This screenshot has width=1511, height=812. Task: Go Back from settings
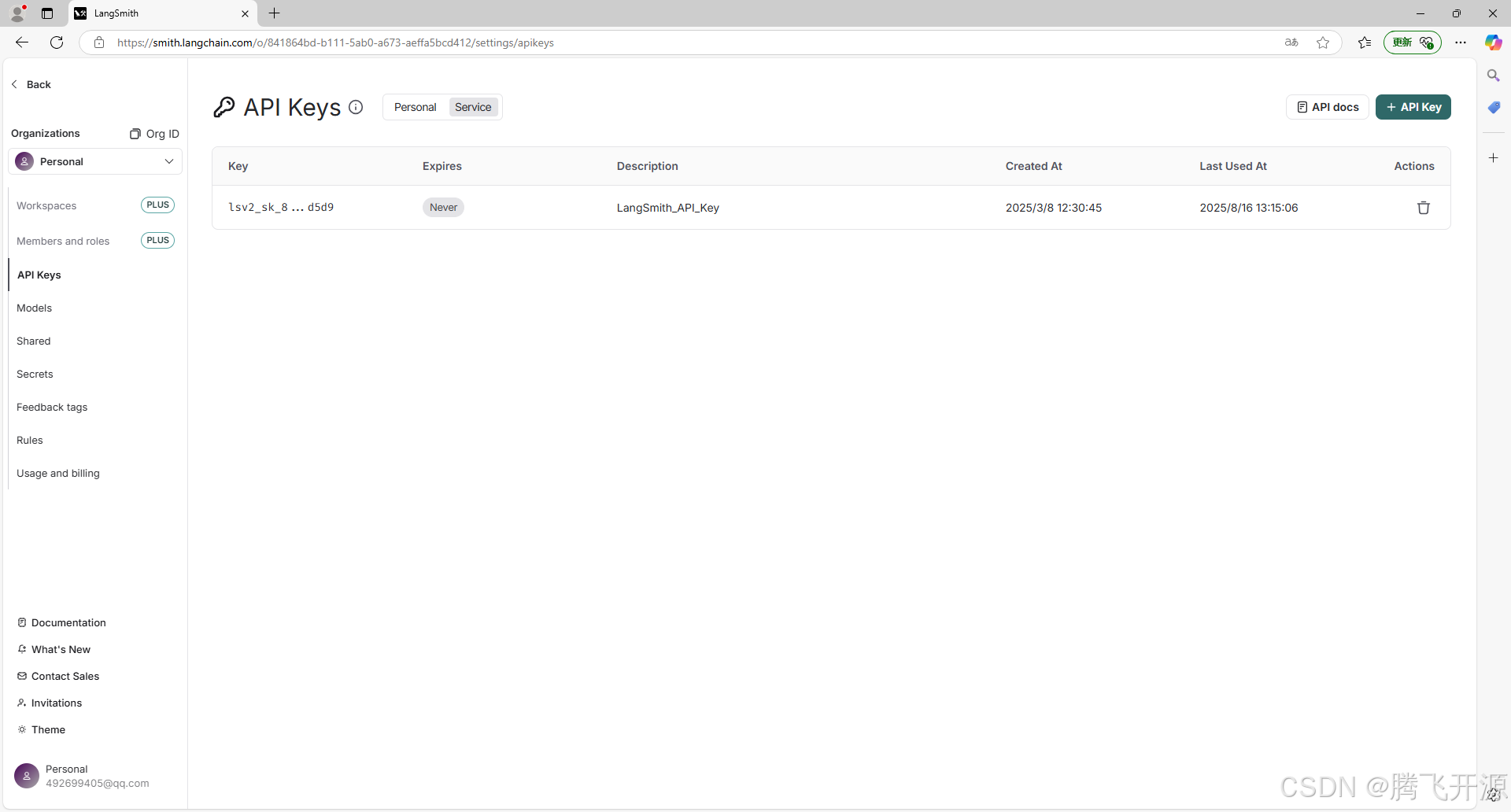point(31,84)
